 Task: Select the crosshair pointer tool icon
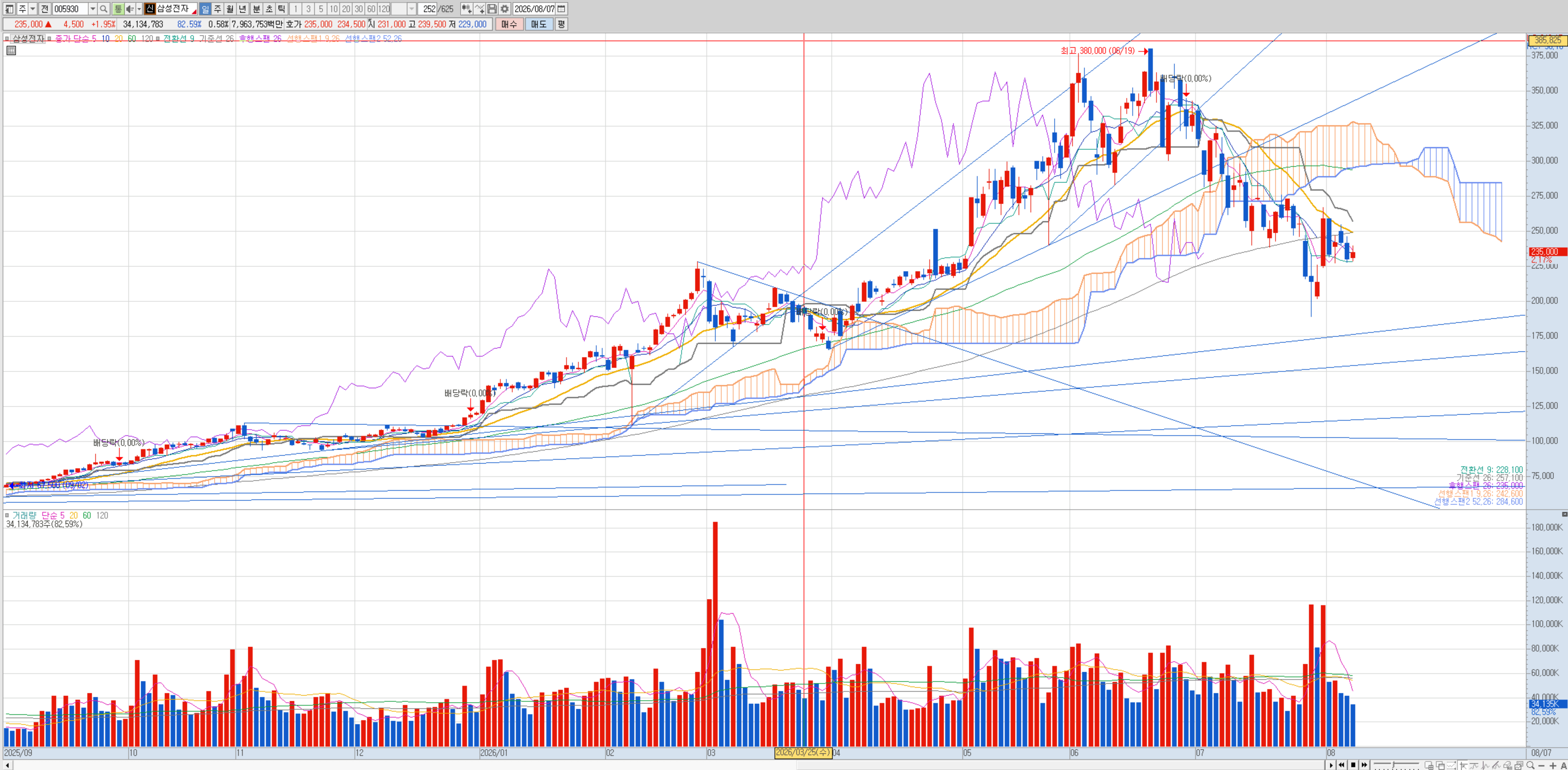point(1463,765)
